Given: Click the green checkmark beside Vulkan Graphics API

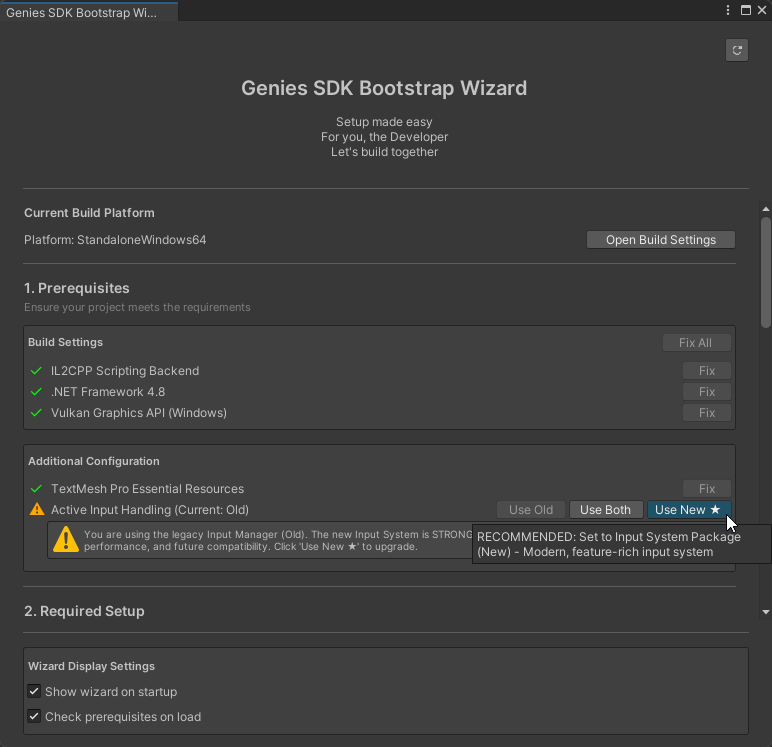Looking at the screenshot, I should pyautogui.click(x=37, y=413).
